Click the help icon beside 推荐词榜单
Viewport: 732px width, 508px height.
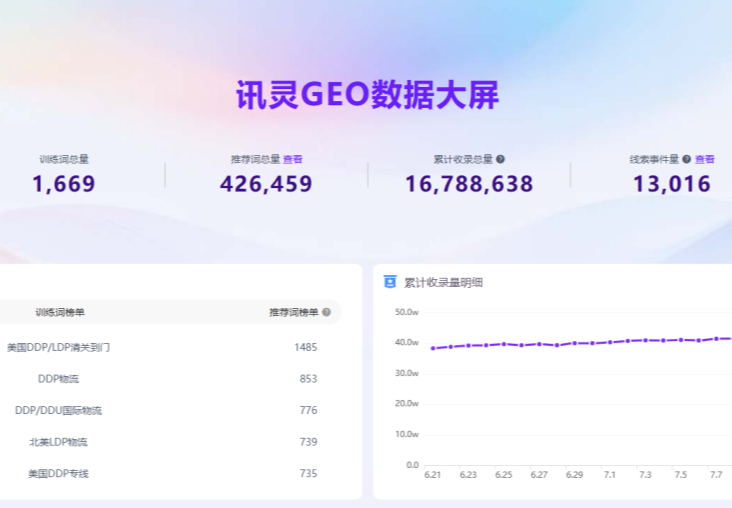(x=327, y=312)
